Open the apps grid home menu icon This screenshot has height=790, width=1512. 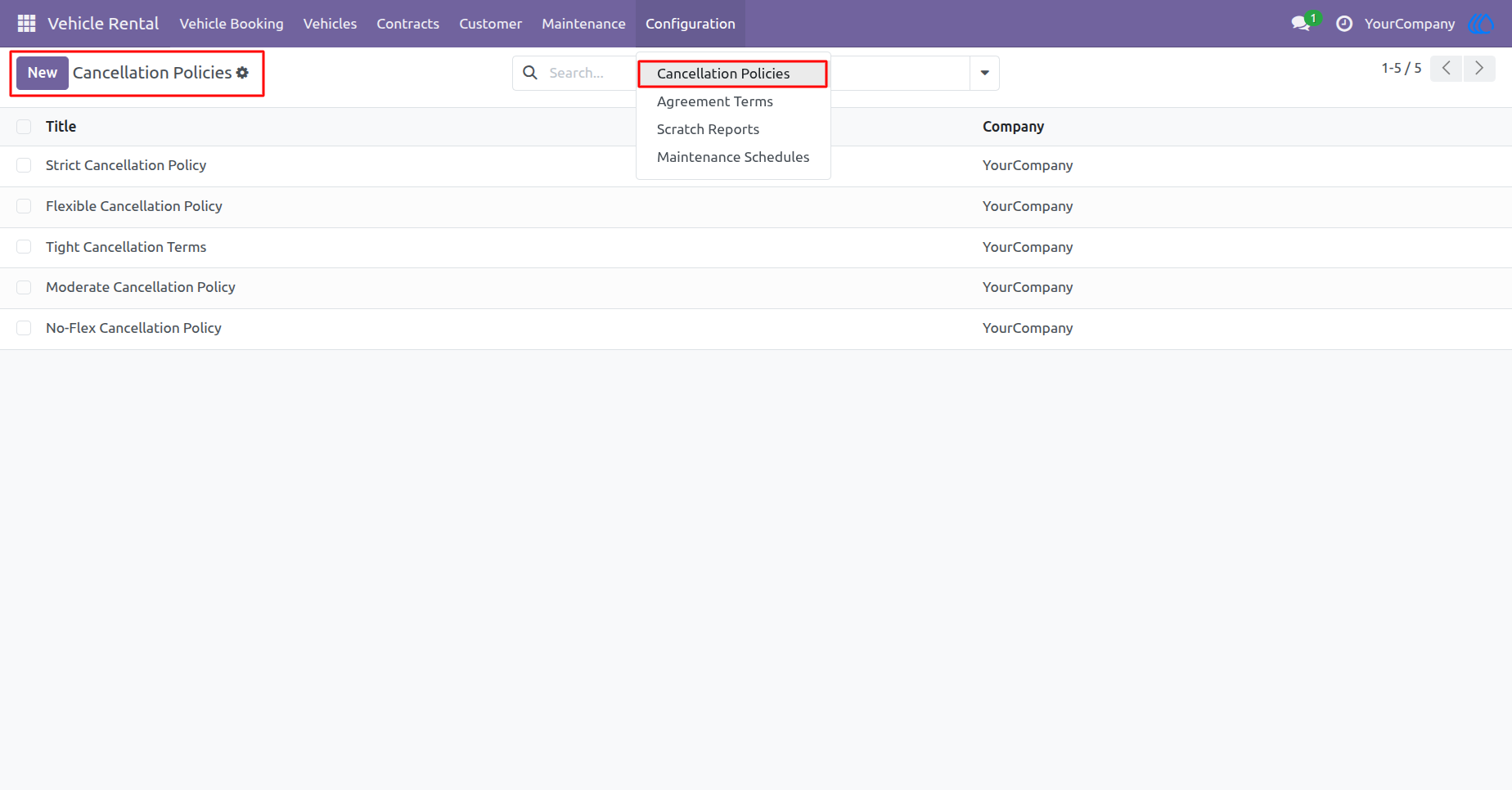pos(26,24)
